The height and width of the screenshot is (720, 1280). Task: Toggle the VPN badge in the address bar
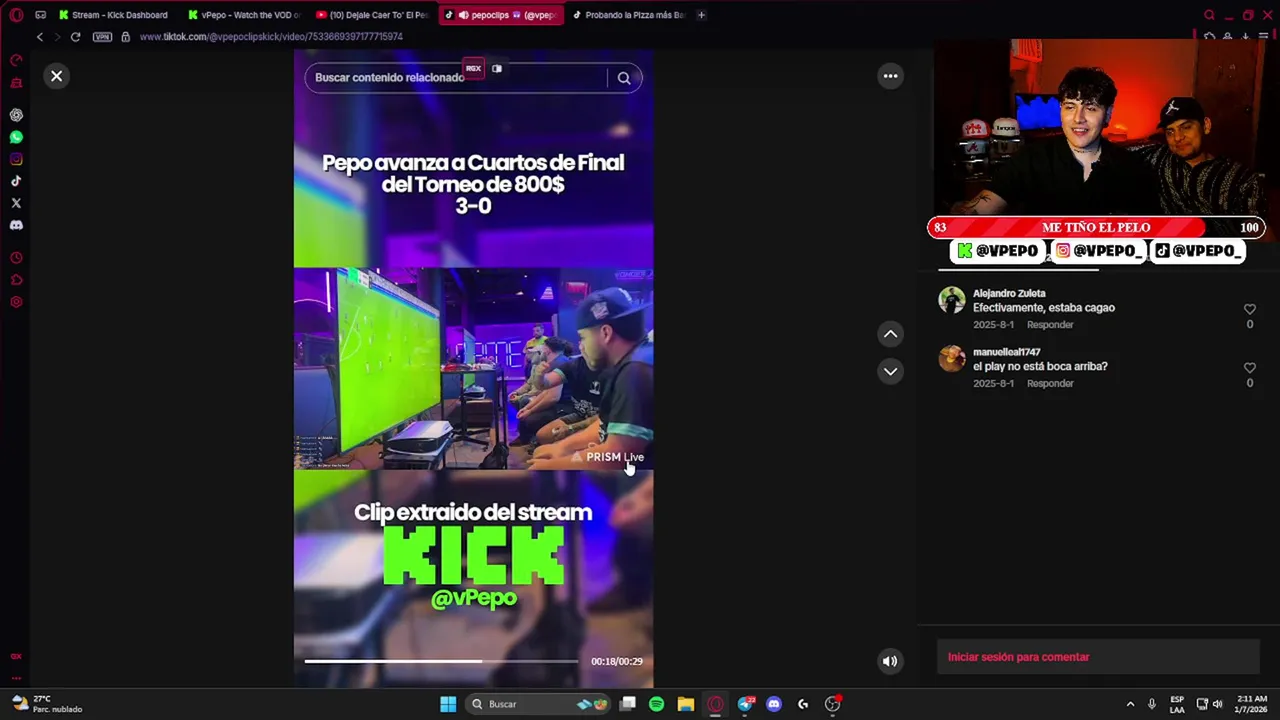click(x=102, y=37)
